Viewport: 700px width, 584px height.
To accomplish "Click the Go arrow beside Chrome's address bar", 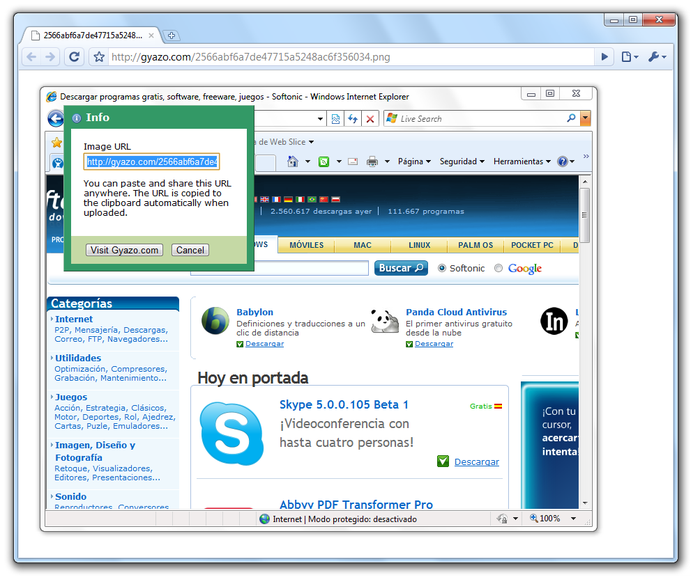I will tap(604, 57).
